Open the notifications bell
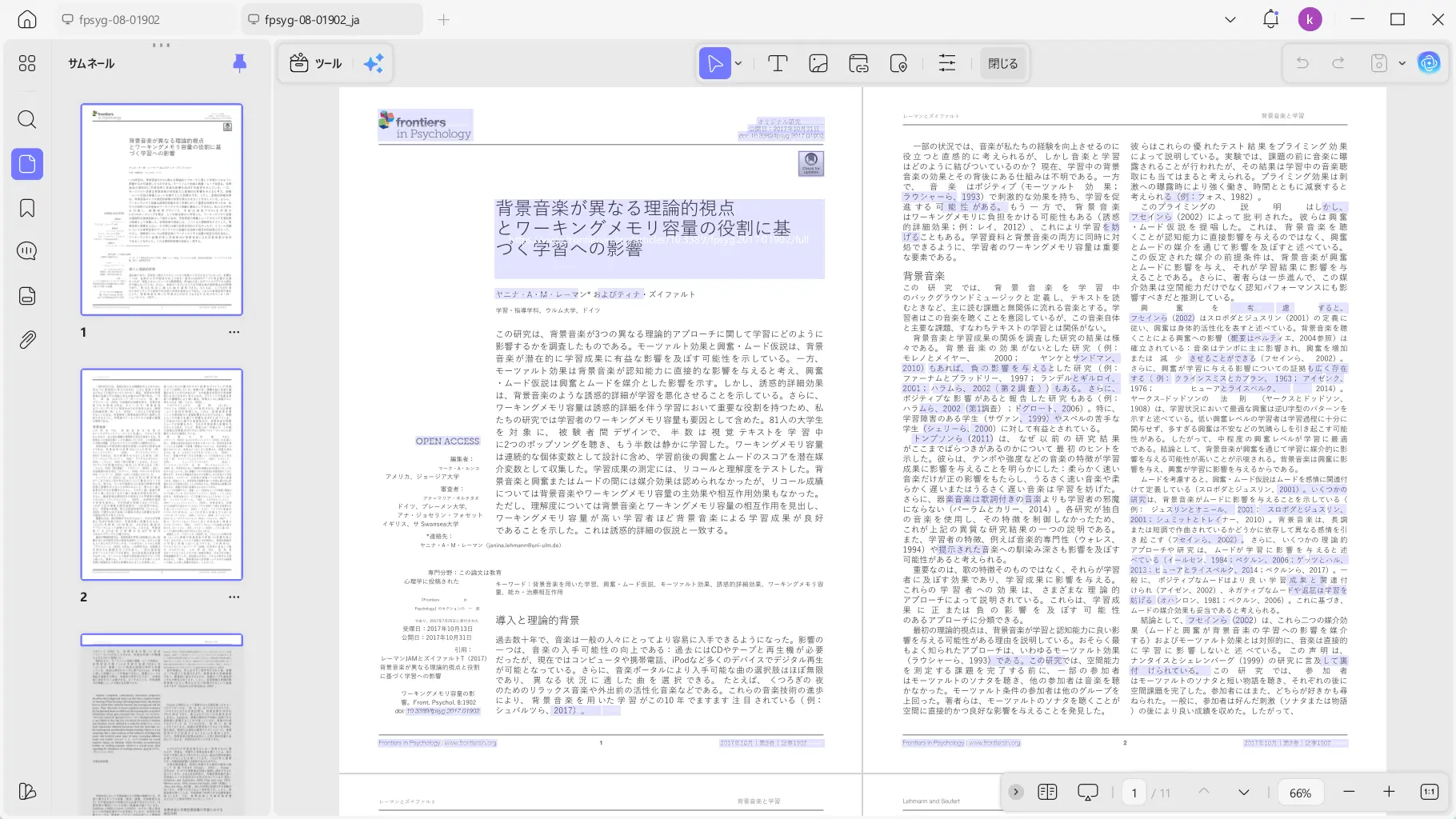1456x819 pixels. (1270, 19)
